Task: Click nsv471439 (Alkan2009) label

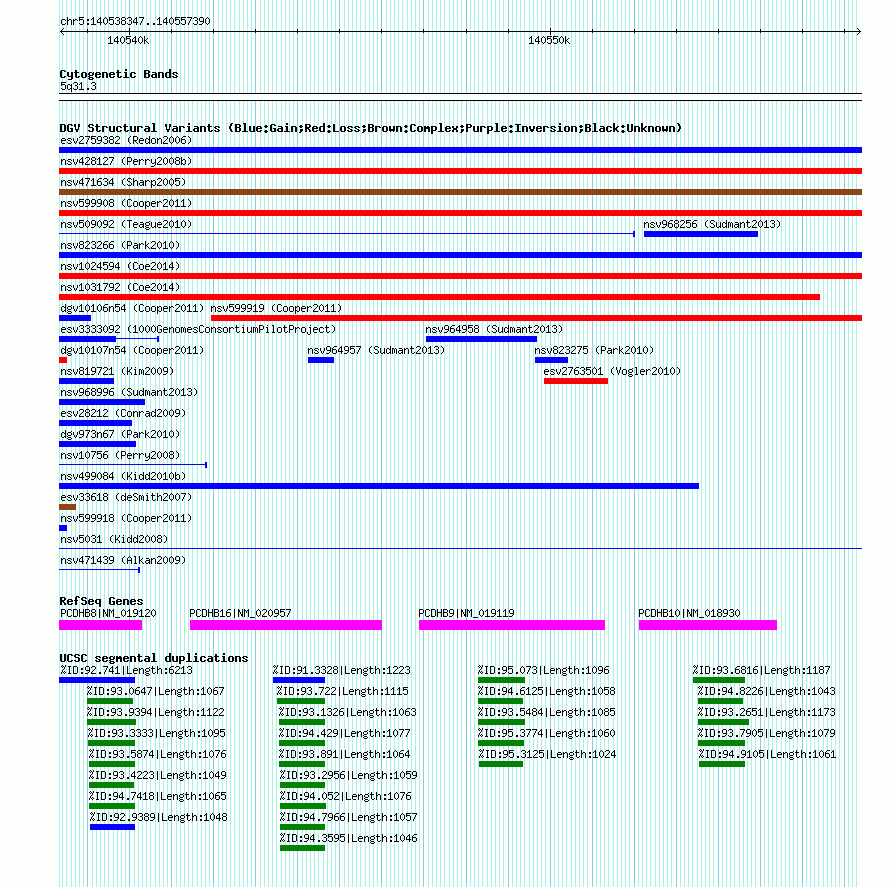Action: click(x=123, y=560)
